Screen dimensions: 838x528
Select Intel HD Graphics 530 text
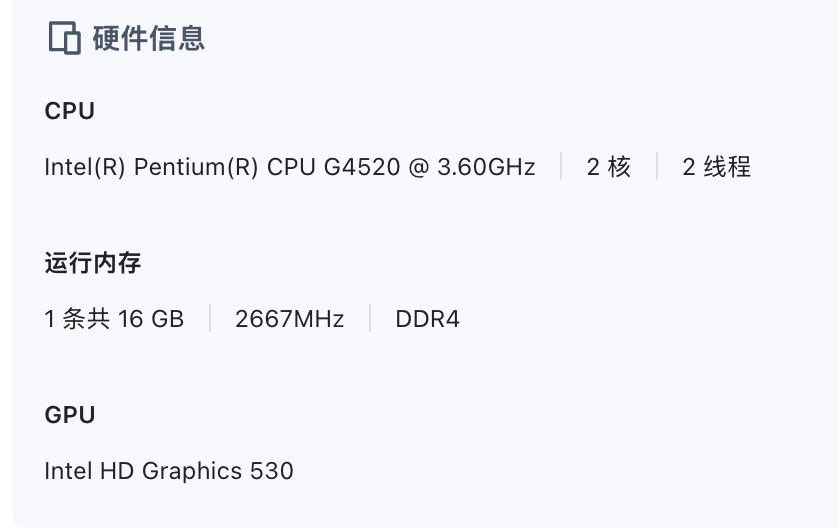[x=169, y=471]
